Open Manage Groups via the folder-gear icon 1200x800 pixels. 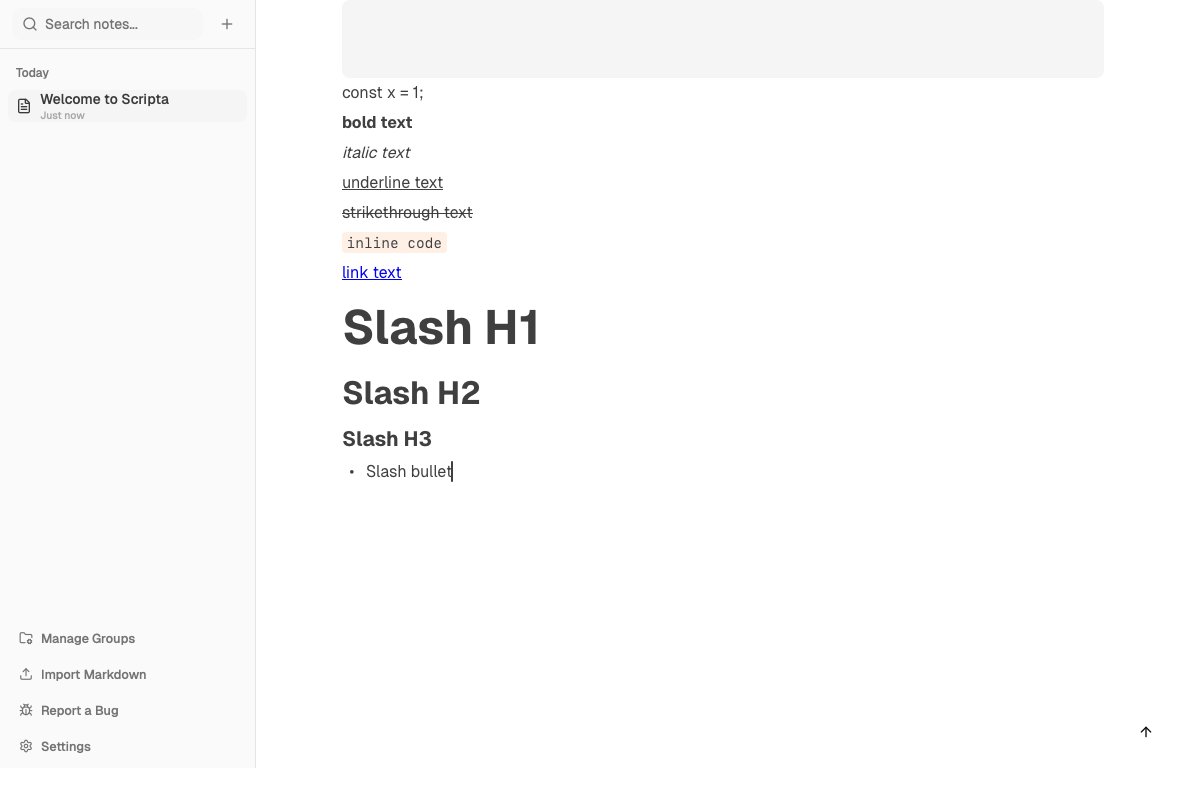(x=24, y=638)
